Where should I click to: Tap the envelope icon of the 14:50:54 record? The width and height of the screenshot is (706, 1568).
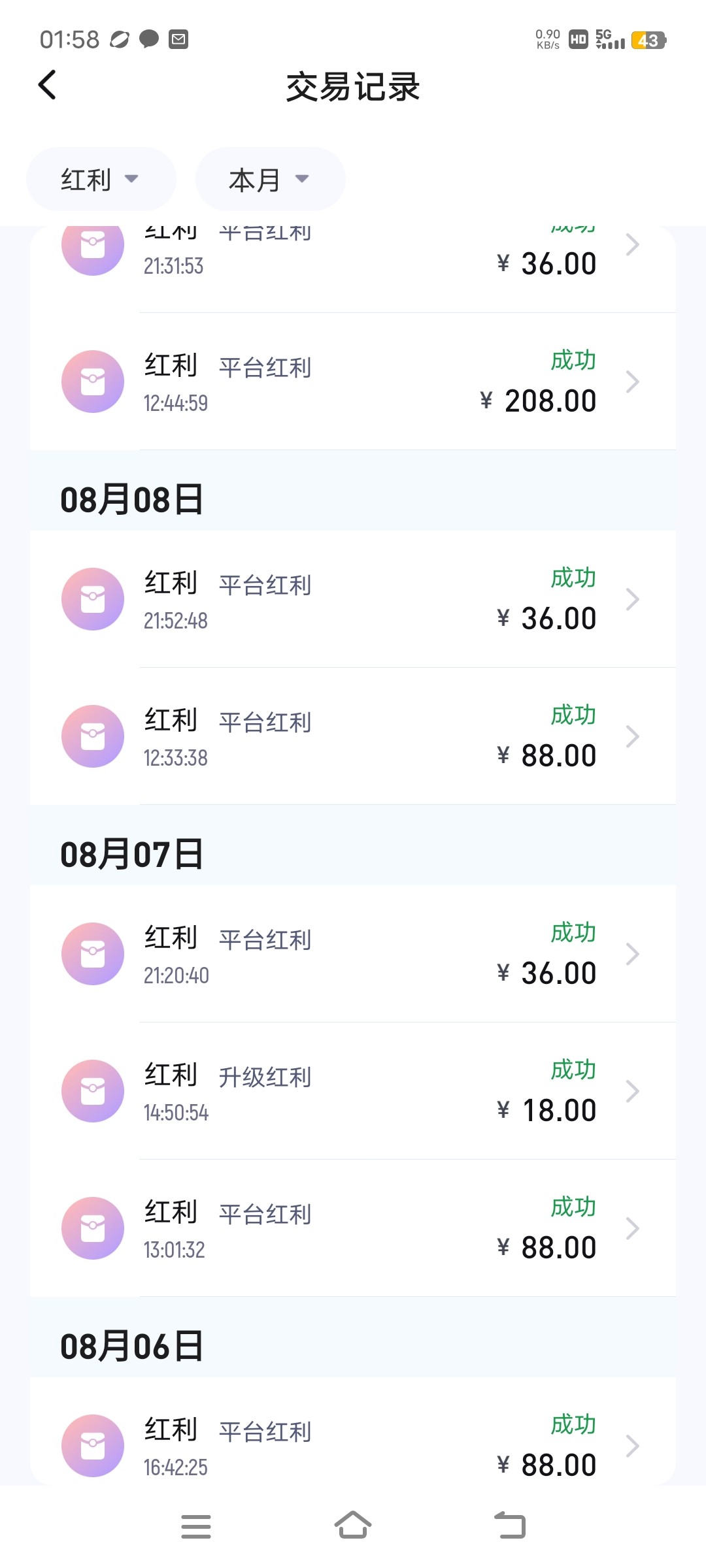click(93, 1091)
